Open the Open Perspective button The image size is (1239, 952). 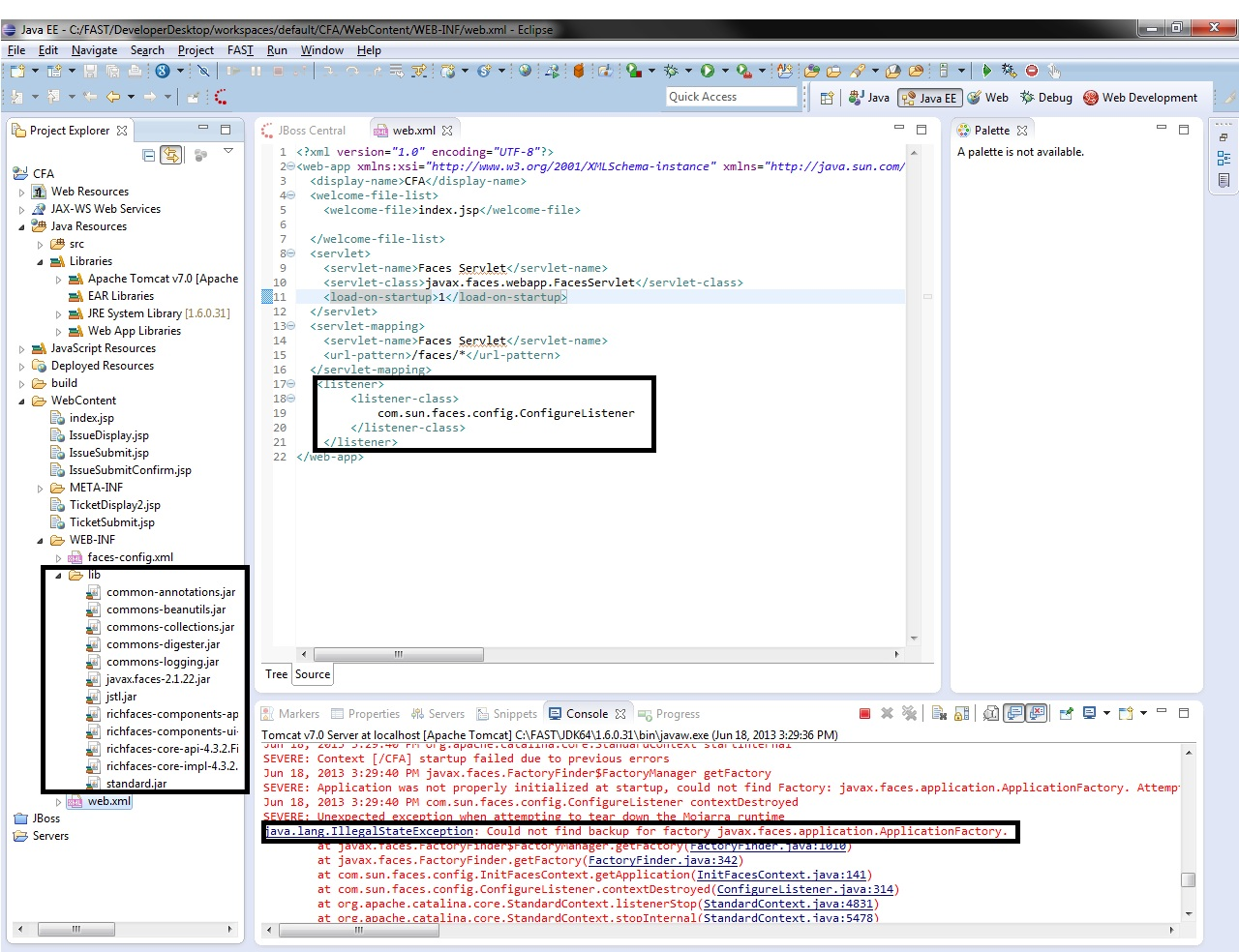[x=827, y=98]
